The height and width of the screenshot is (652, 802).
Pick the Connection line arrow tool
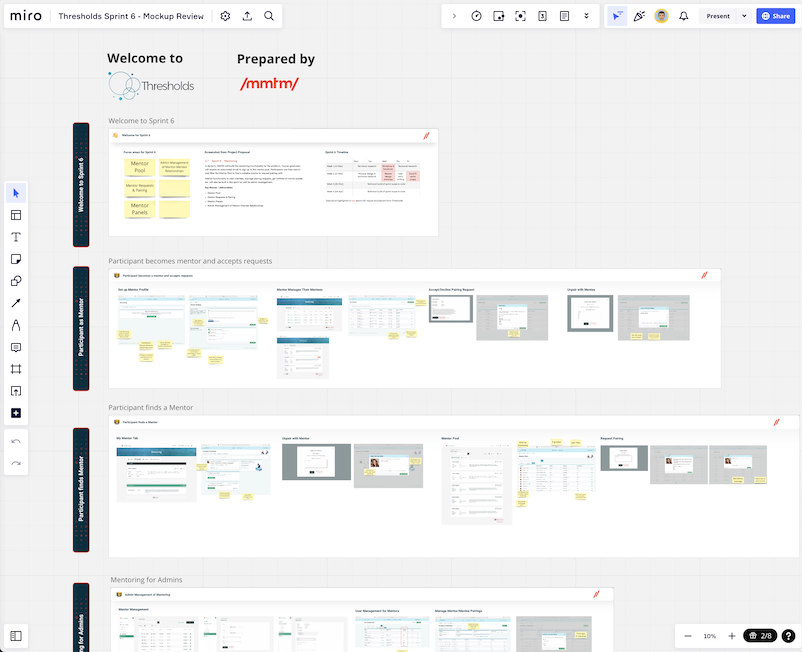point(16,303)
